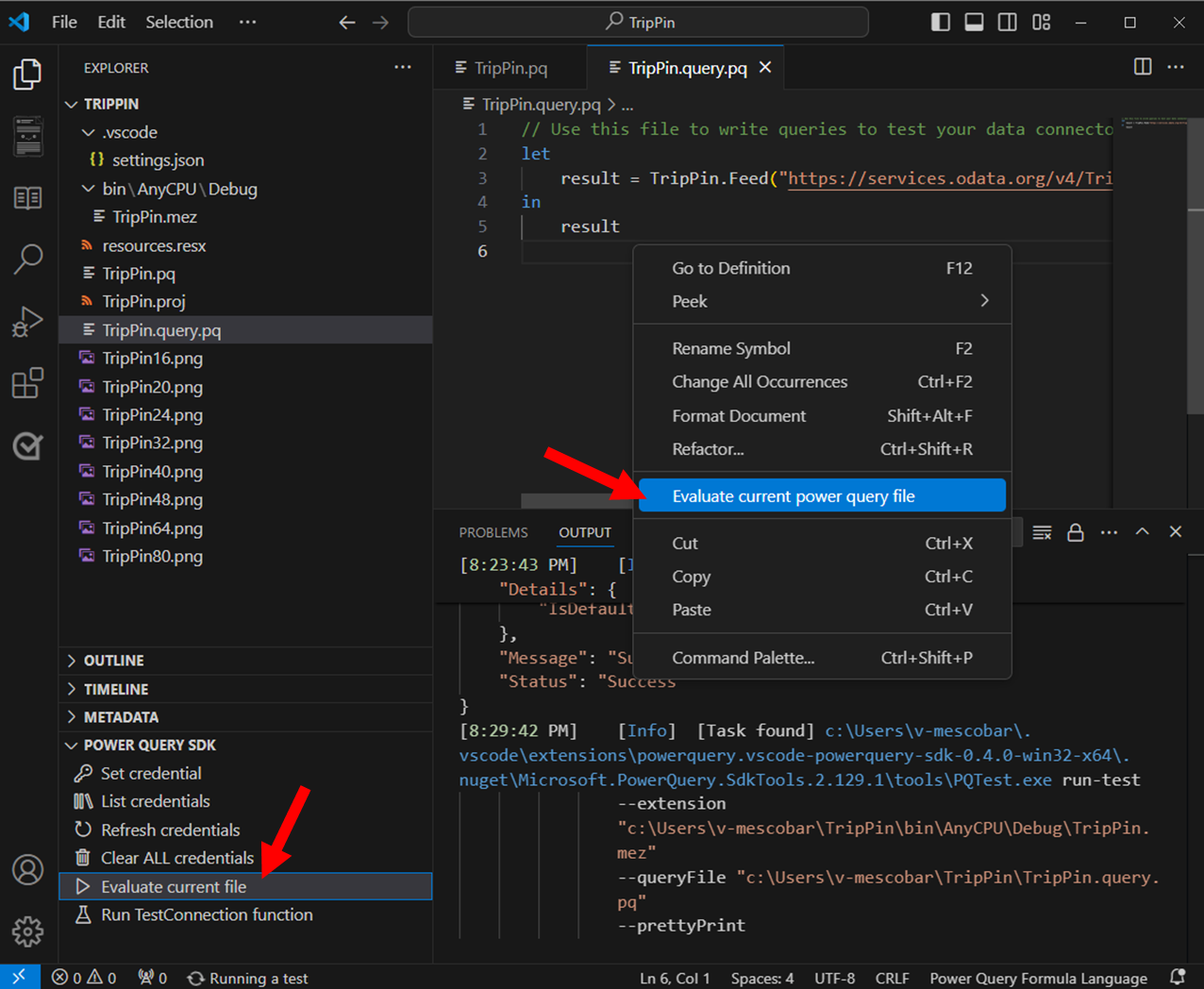Toggle the primary side bar visibility
The image size is (1204, 989).
point(940,22)
